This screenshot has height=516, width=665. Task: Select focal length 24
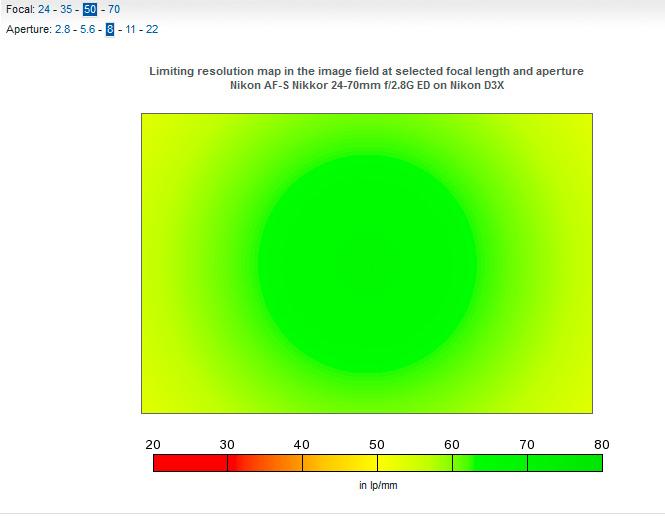tap(44, 9)
